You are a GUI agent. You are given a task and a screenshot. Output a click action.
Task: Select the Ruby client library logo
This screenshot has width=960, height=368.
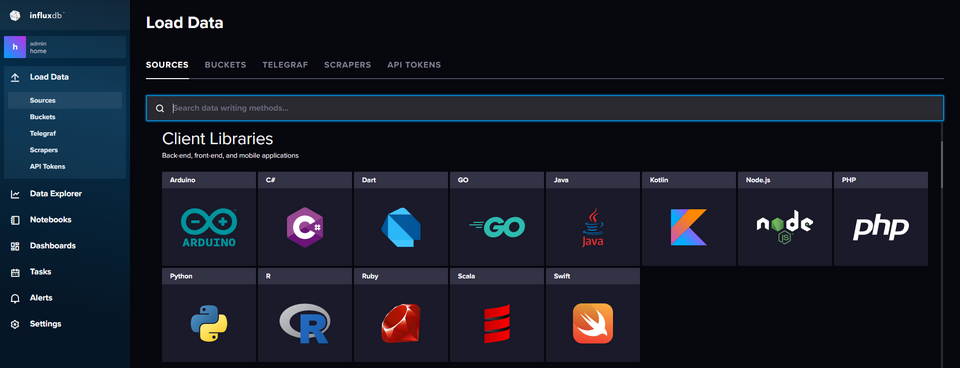pos(401,323)
